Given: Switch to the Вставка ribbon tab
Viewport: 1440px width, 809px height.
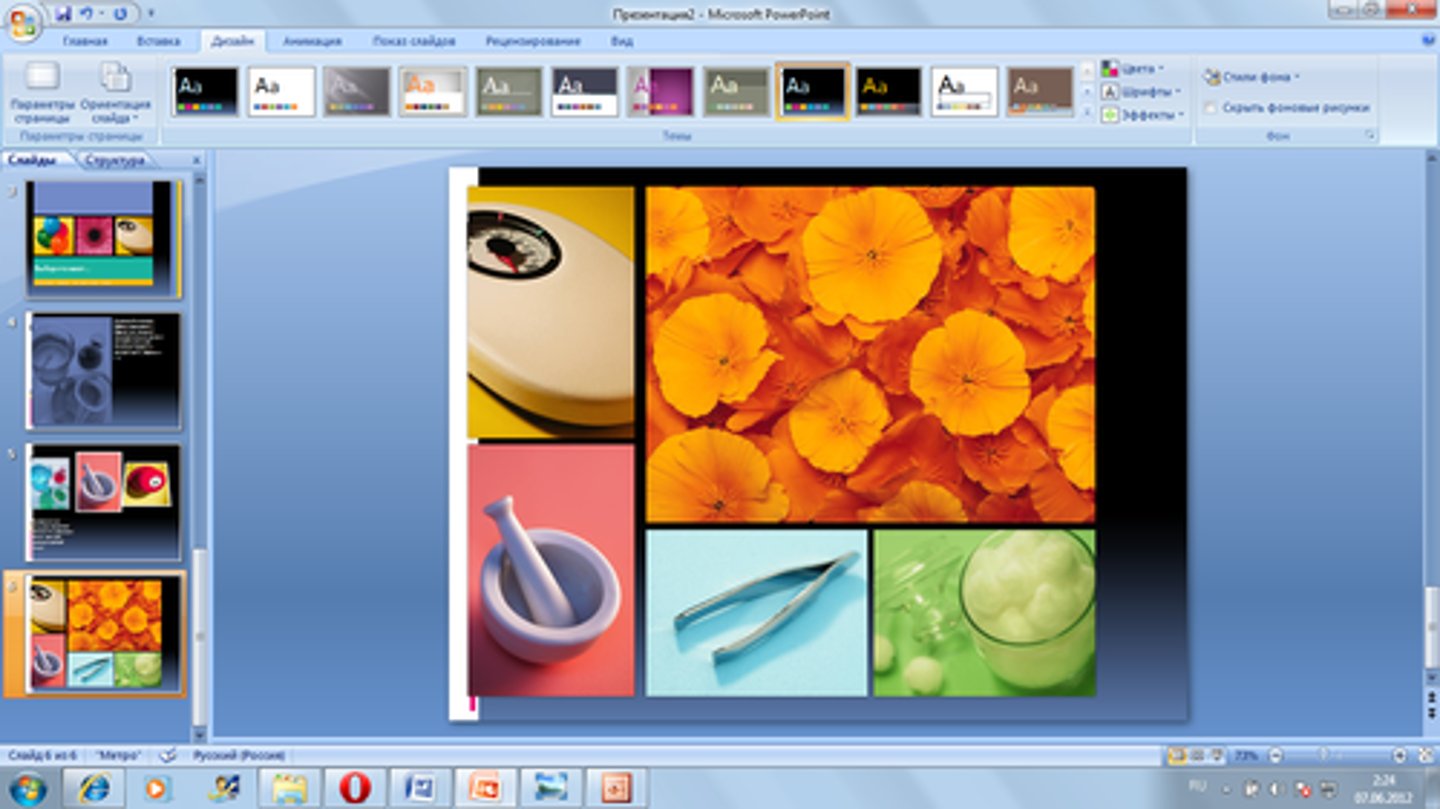Looking at the screenshot, I should pos(158,41).
